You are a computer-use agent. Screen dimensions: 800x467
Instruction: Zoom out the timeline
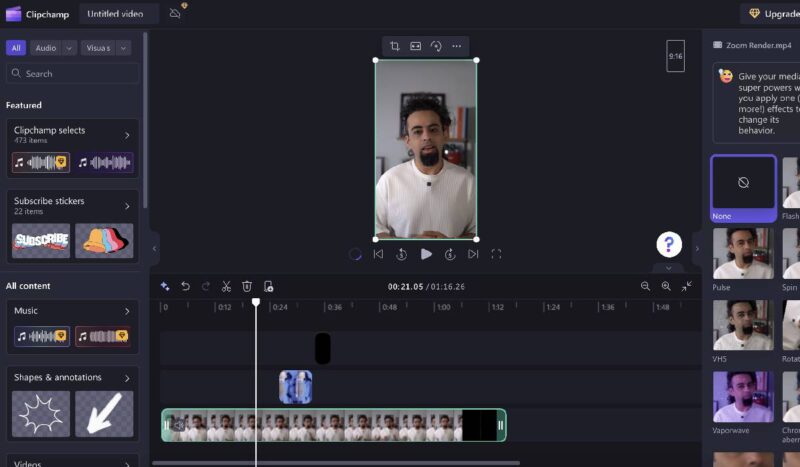(645, 286)
